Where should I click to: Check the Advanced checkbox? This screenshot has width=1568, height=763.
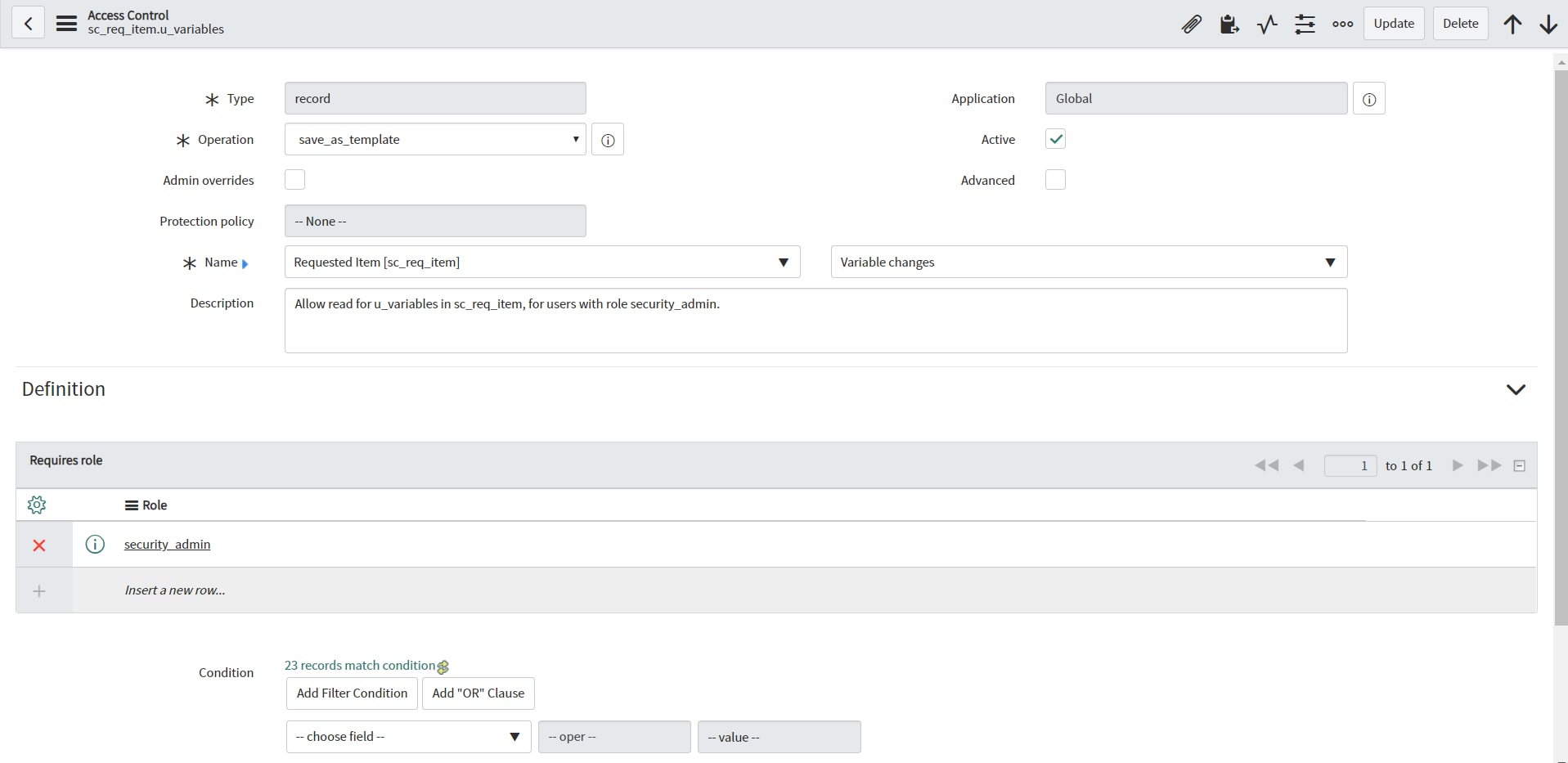[x=1055, y=179]
